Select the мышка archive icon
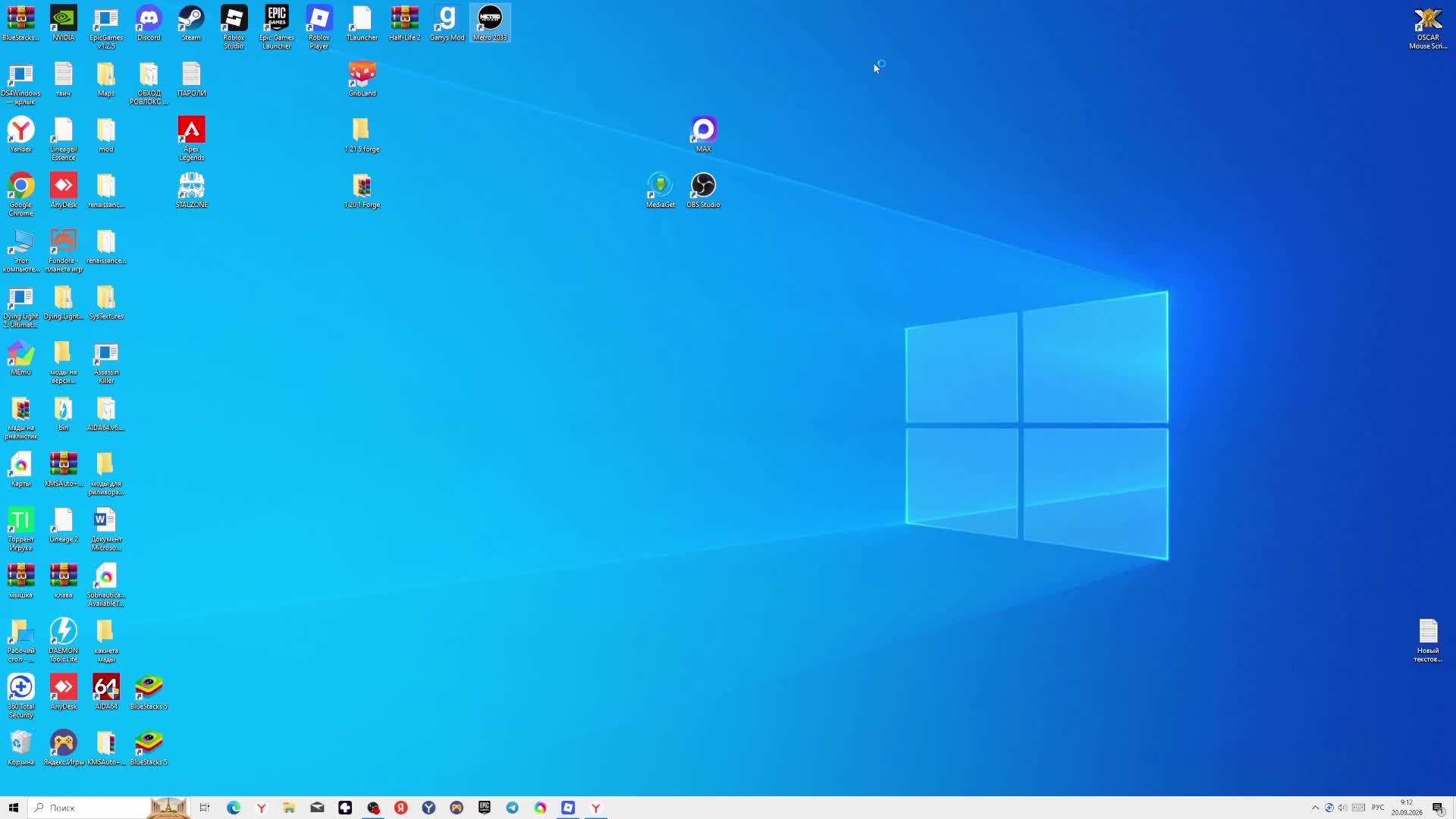The image size is (1456, 819). click(x=21, y=580)
